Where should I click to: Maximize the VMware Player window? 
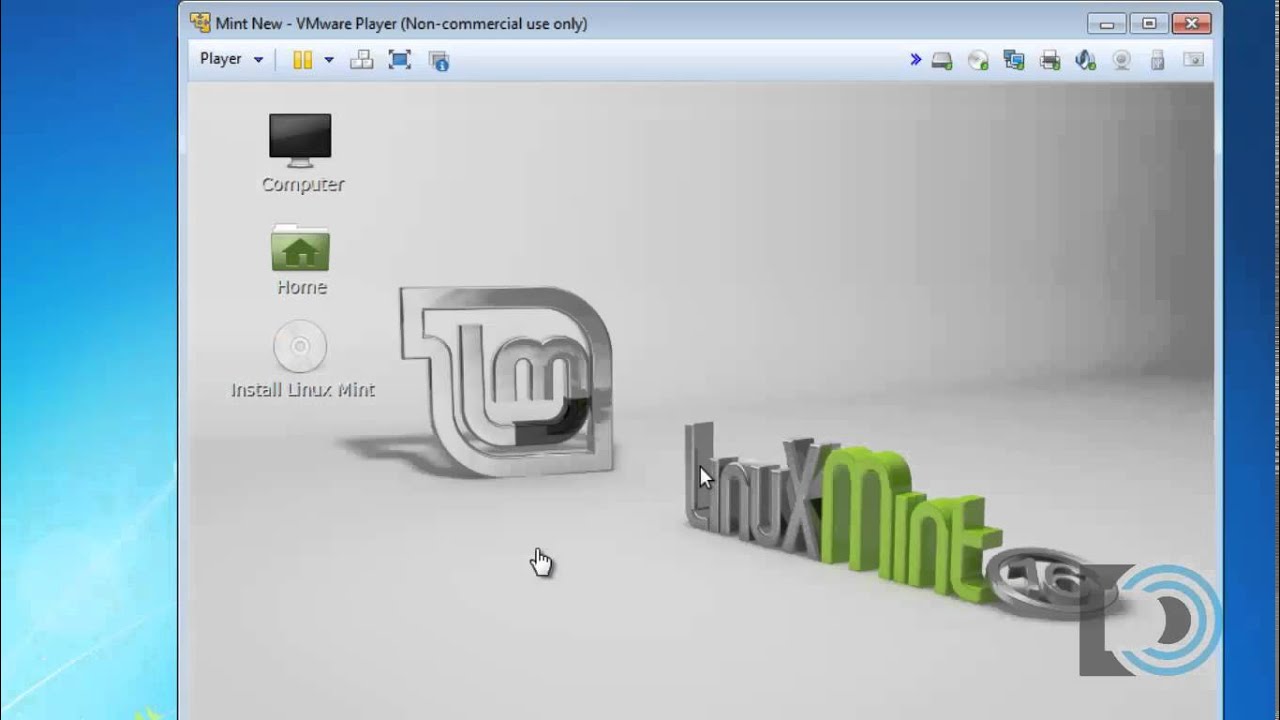pos(1149,23)
